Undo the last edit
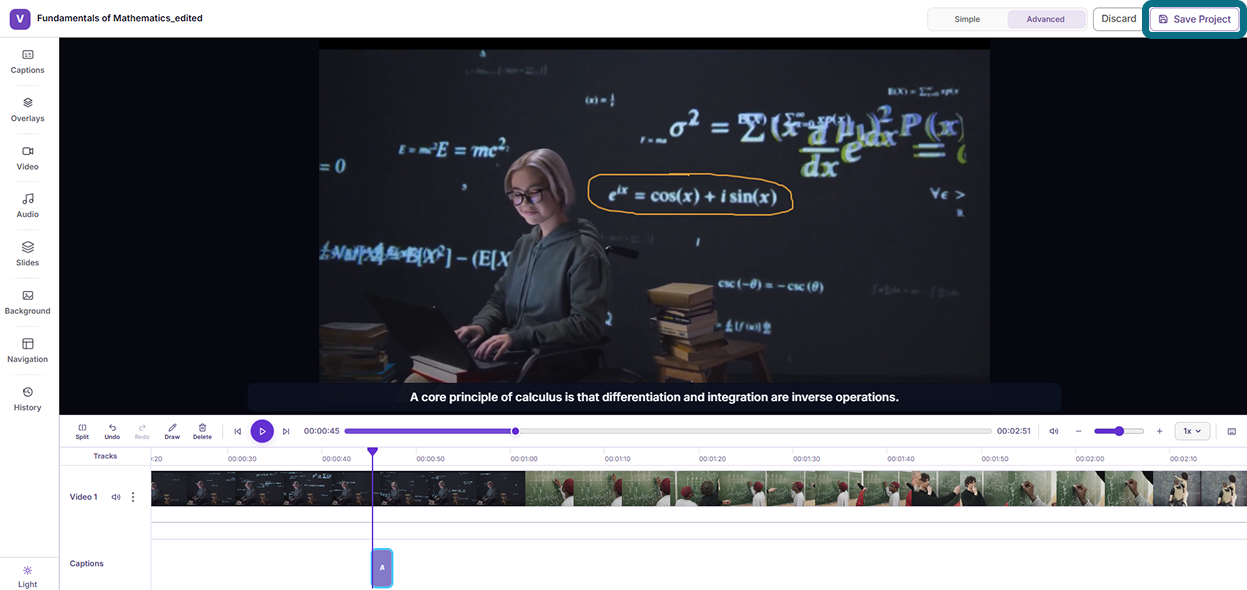 tap(112, 431)
